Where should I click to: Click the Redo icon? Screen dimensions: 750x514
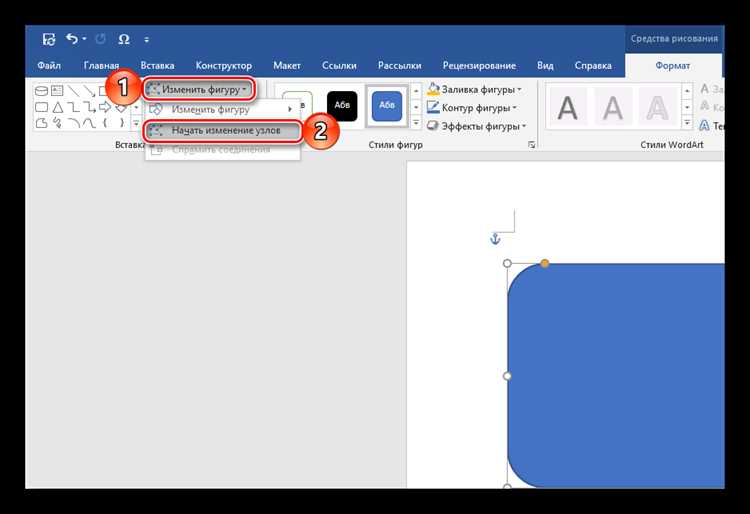[x=100, y=39]
